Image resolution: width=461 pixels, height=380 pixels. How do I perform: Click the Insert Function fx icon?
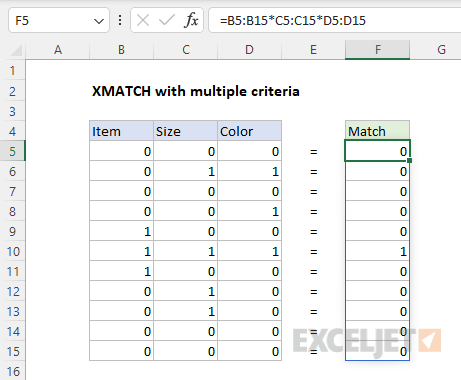pyautogui.click(x=191, y=21)
